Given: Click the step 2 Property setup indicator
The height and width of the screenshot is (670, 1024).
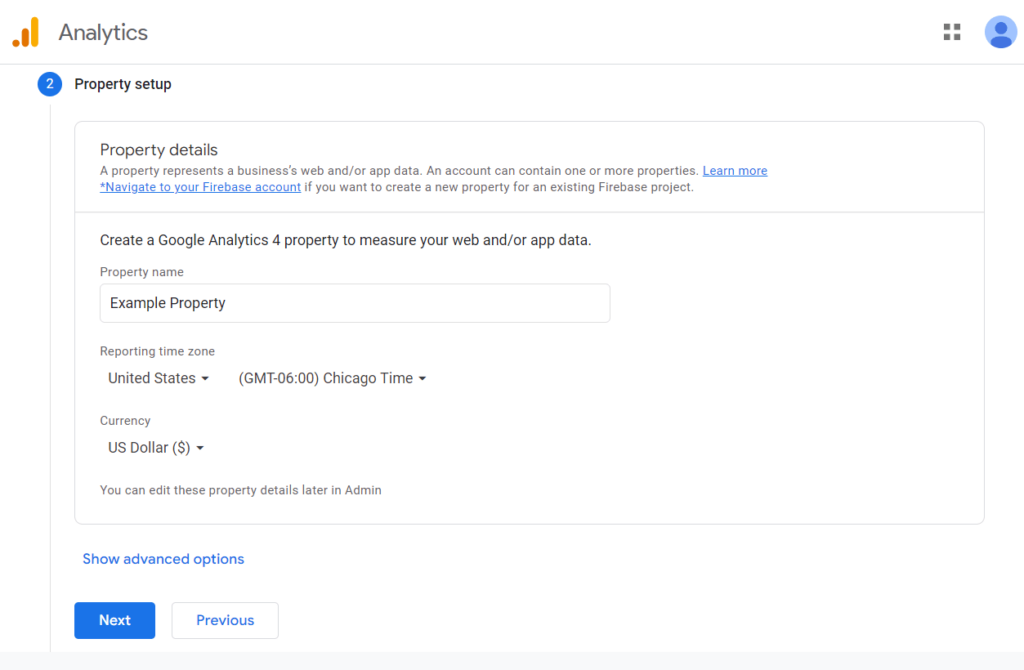Looking at the screenshot, I should pos(49,84).
